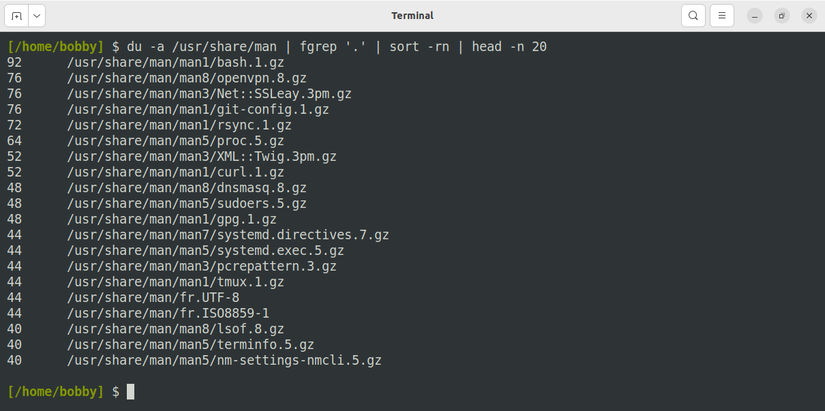Click the rsync.1.gz output line
825x411 pixels.
179,126
